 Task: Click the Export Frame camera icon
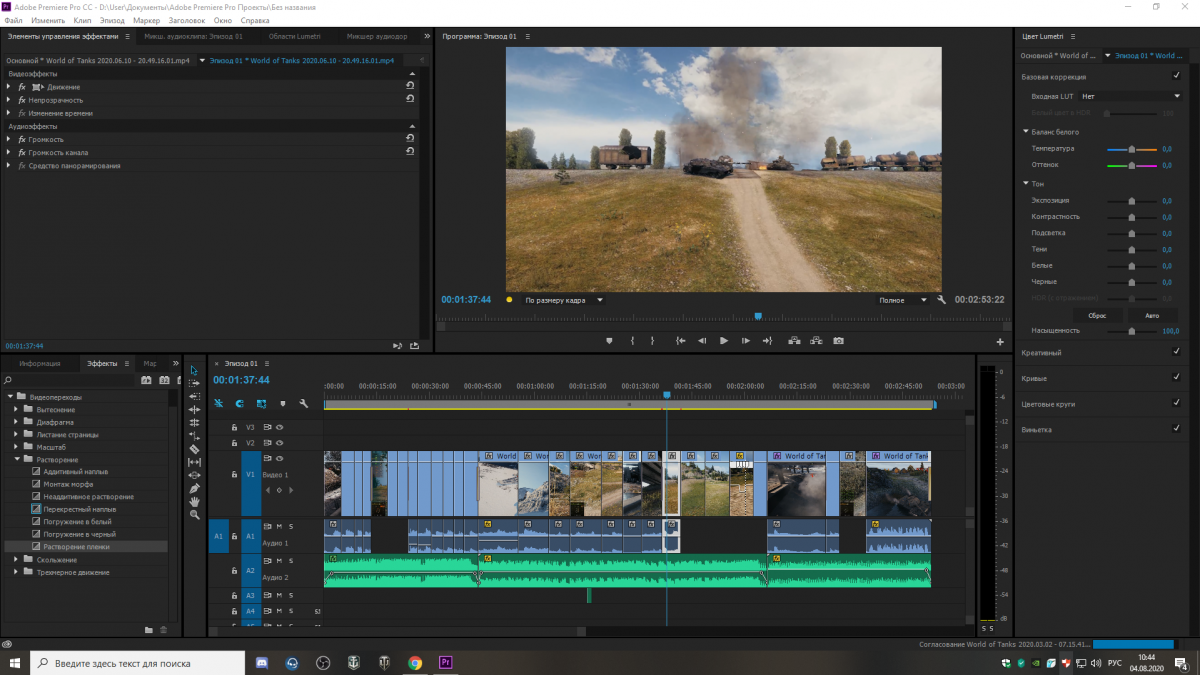[x=838, y=341]
